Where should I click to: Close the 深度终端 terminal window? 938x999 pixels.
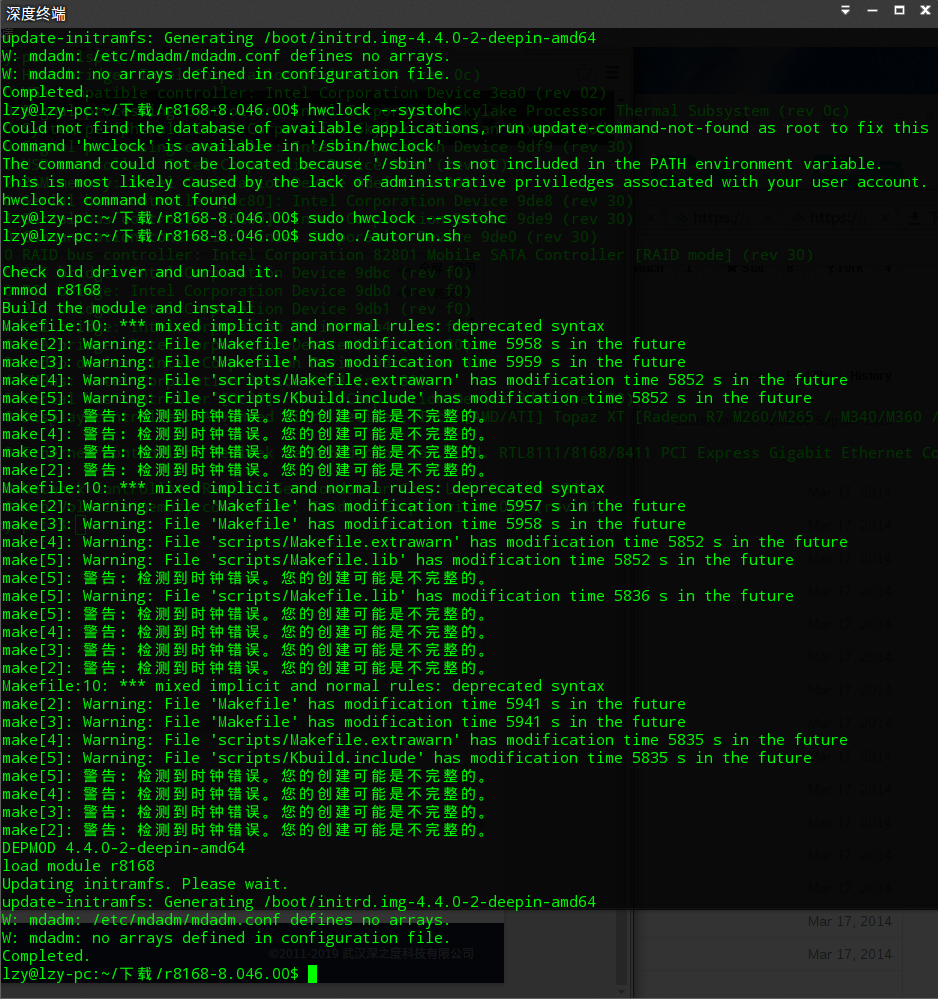point(926,10)
